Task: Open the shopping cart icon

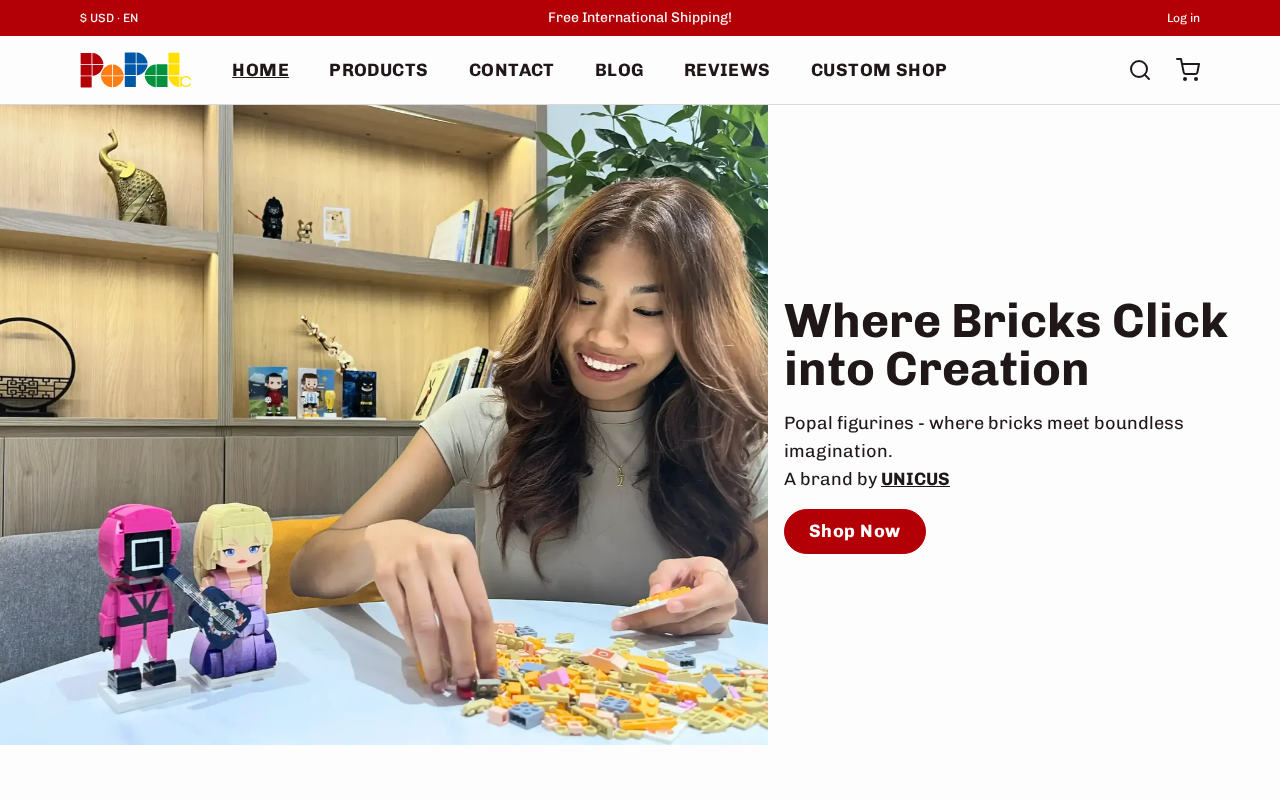Action: pyautogui.click(x=1188, y=70)
